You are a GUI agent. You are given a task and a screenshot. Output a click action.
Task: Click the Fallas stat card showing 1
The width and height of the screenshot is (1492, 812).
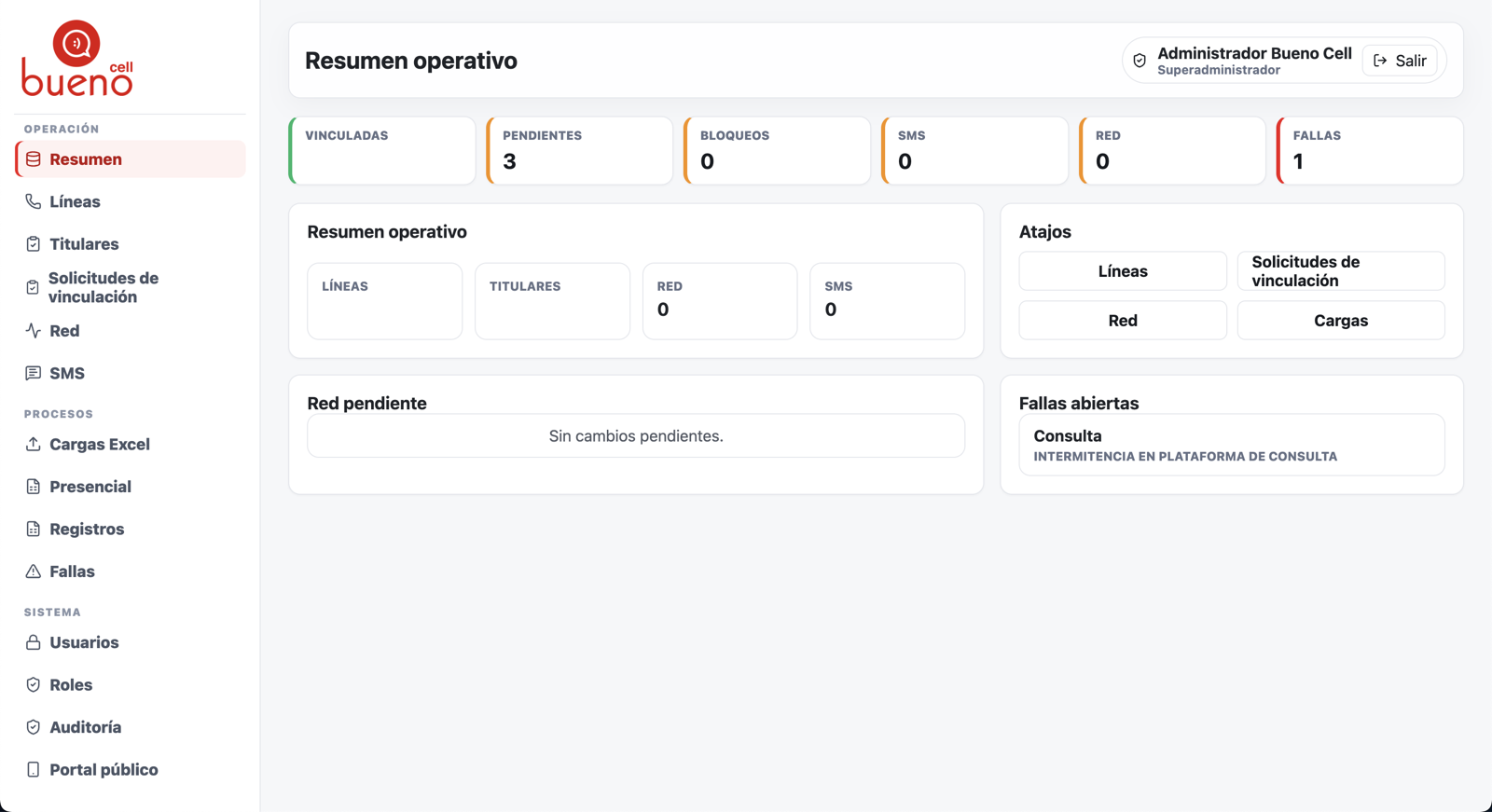tap(1371, 151)
